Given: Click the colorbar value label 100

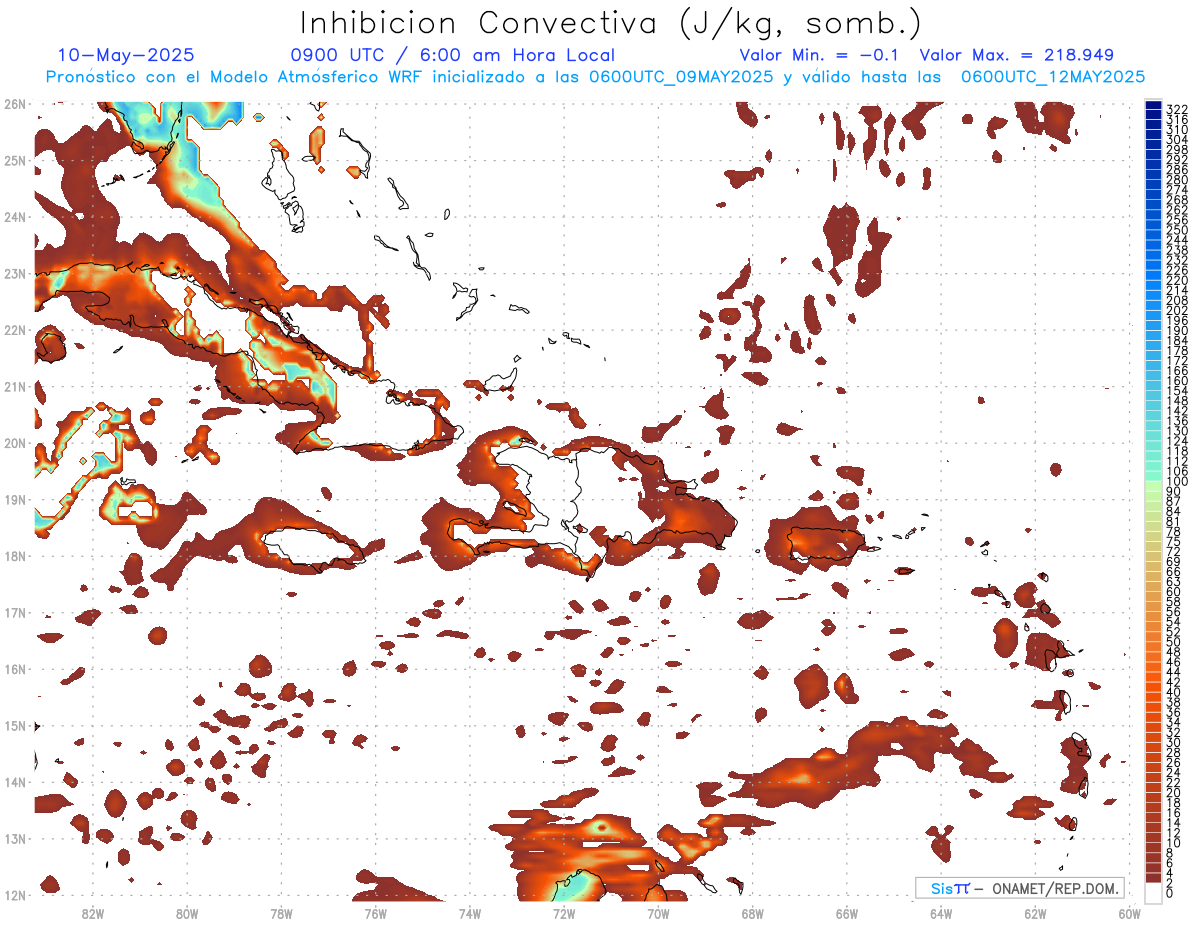Looking at the screenshot, I should point(1177,482).
